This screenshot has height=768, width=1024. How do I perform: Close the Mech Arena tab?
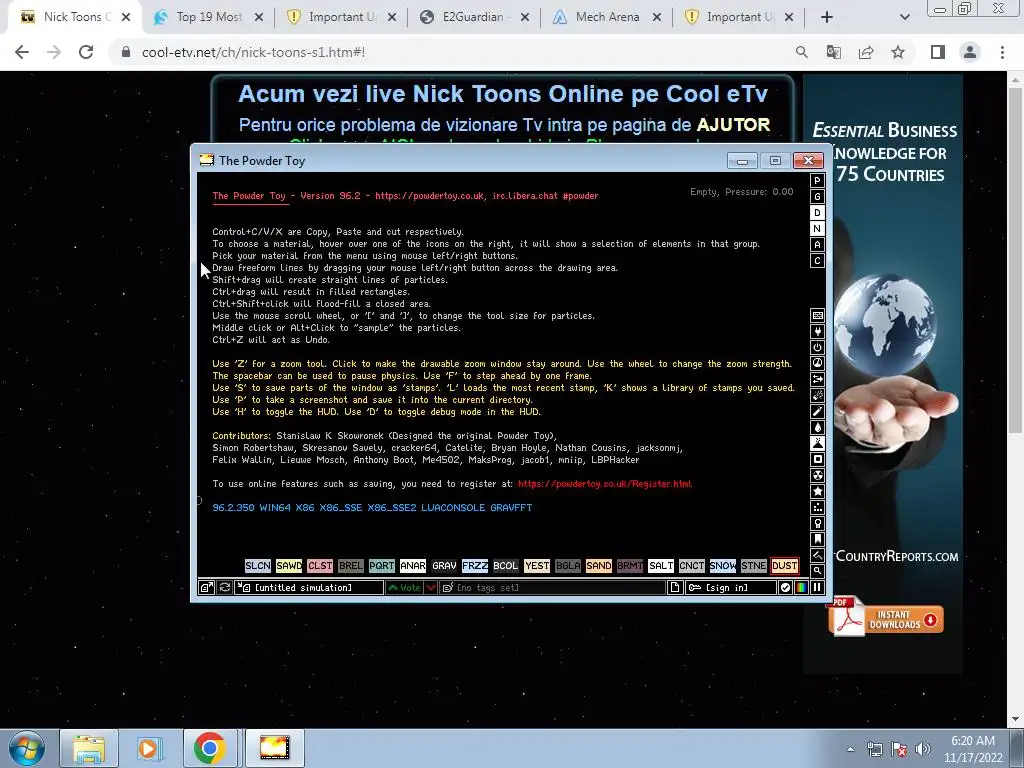tap(656, 17)
